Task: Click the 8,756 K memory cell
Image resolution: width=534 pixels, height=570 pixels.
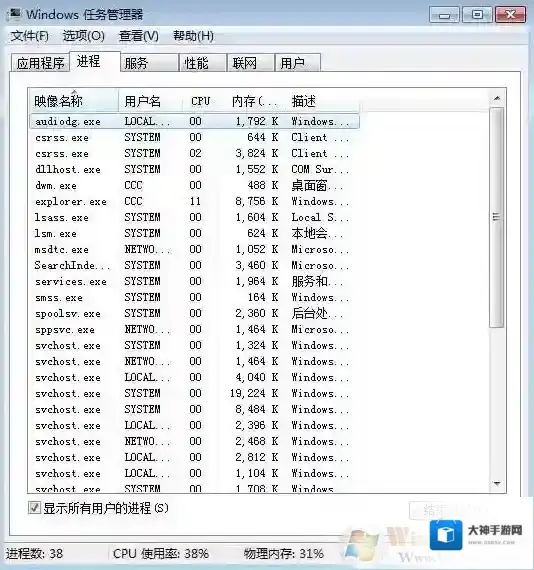Action: (x=257, y=201)
